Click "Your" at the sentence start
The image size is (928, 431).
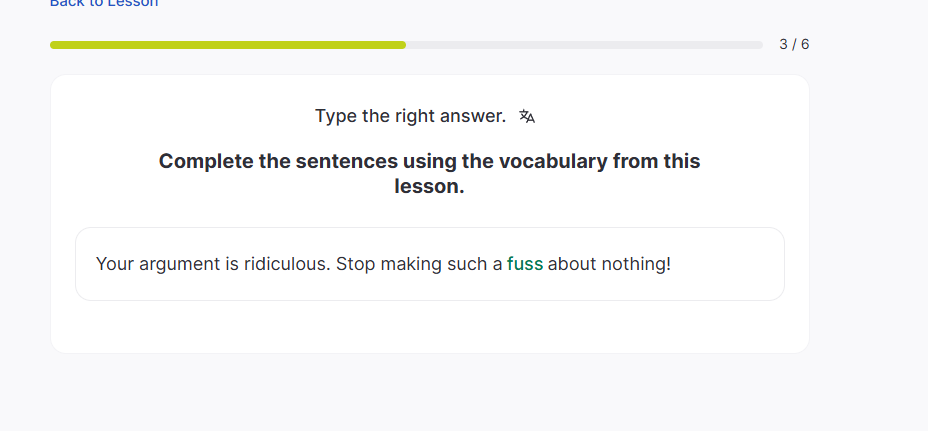pyautogui.click(x=115, y=264)
